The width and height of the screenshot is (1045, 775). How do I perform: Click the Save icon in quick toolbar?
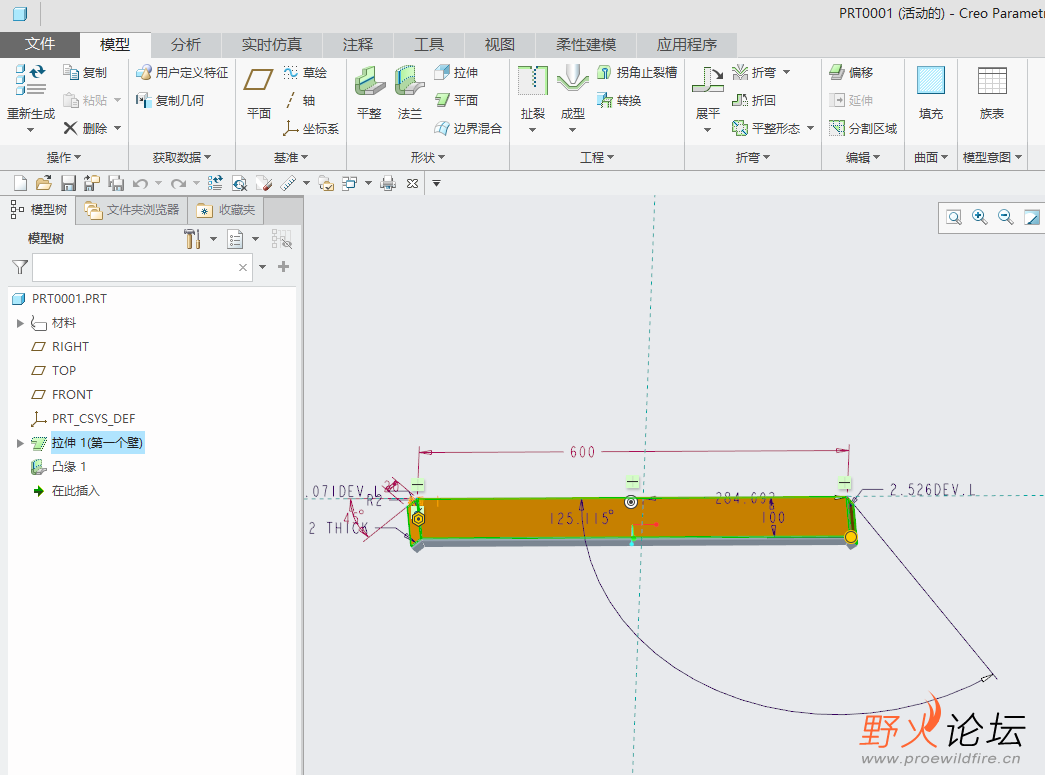click(x=68, y=183)
